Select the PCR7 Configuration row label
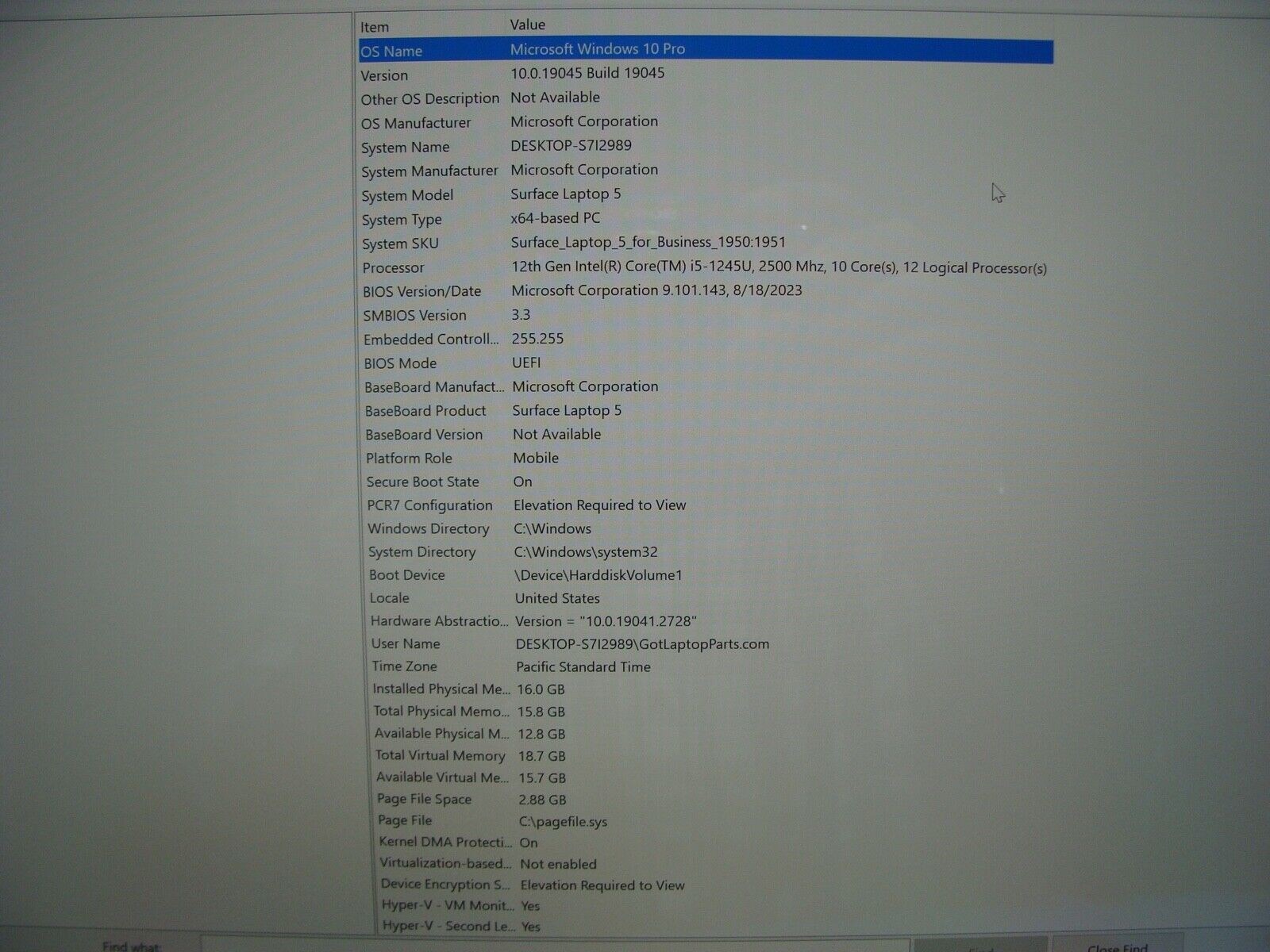 429,506
